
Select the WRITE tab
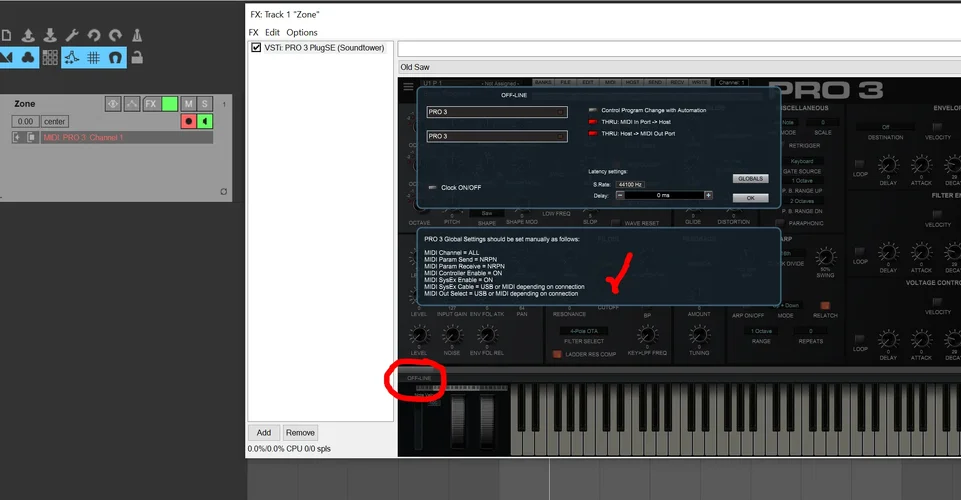(x=699, y=82)
